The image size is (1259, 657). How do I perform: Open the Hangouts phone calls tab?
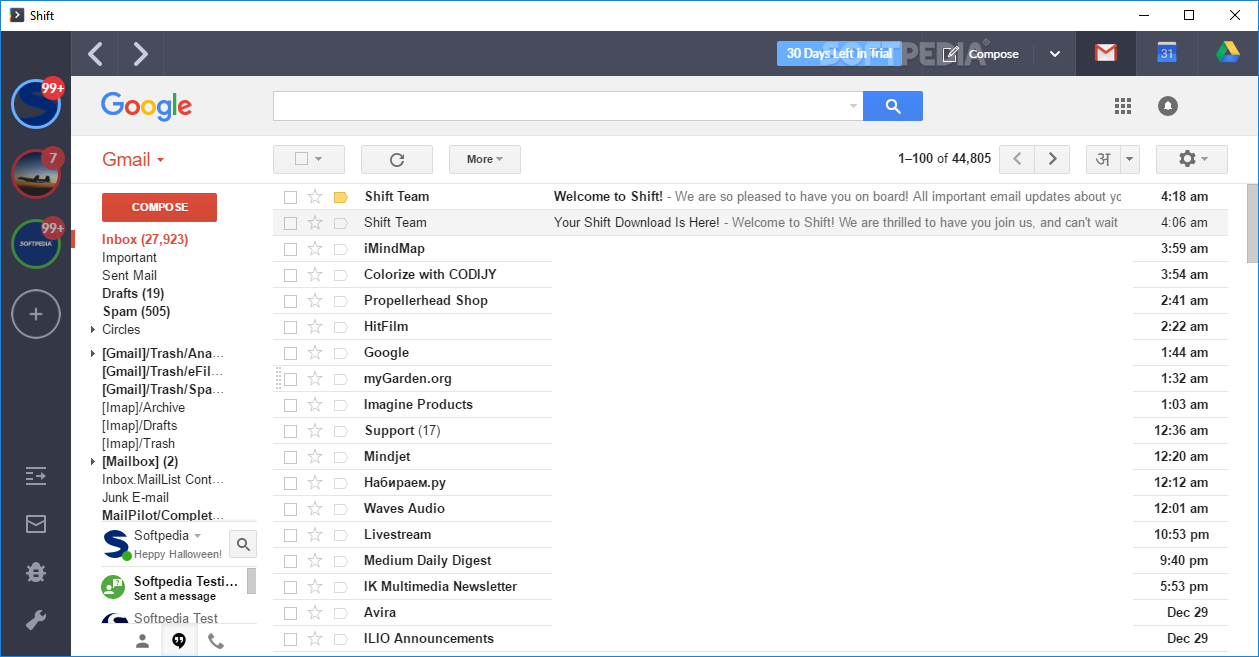(x=216, y=641)
